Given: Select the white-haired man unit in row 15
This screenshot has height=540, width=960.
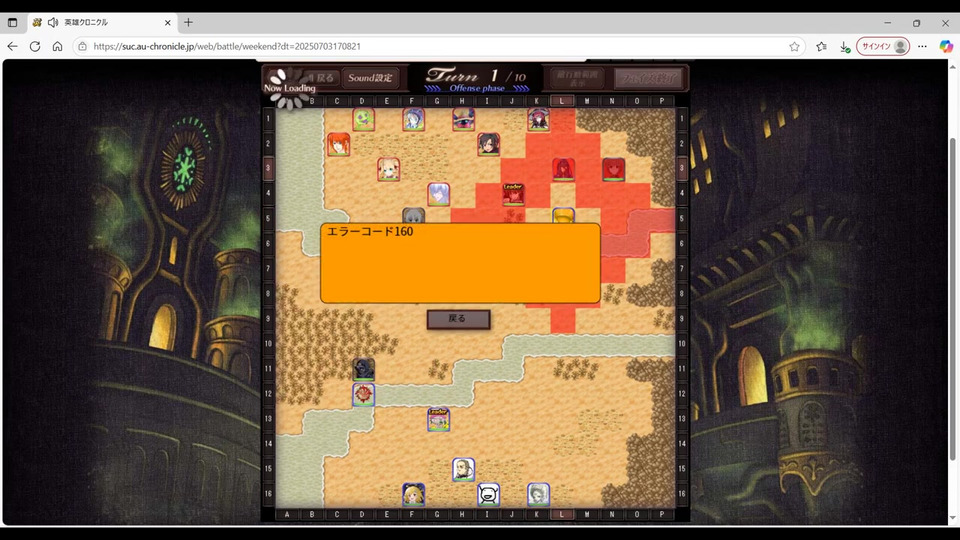Looking at the screenshot, I should (463, 470).
